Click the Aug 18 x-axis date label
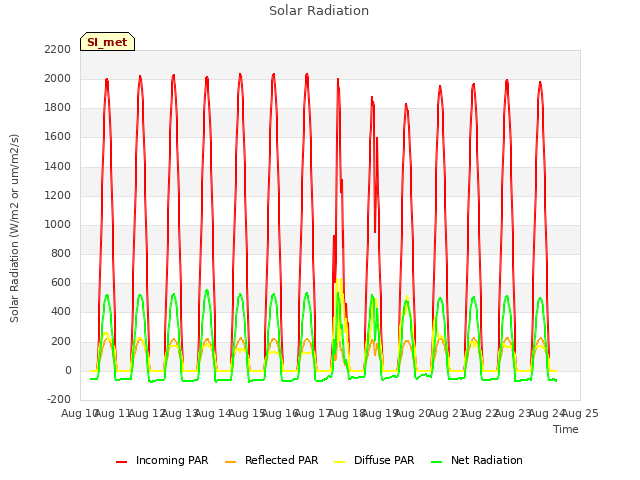This screenshot has height=480, width=640. pos(347,413)
